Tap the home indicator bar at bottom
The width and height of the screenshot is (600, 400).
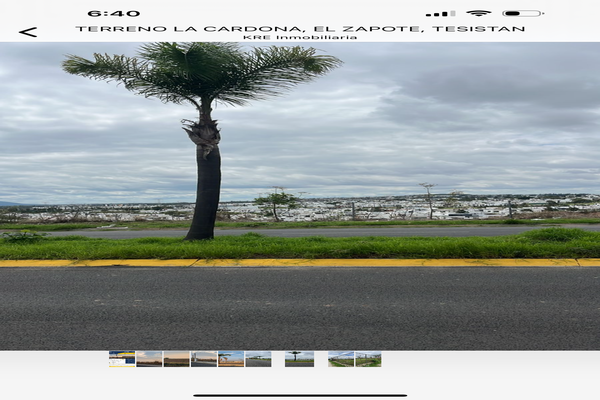pos(300,395)
